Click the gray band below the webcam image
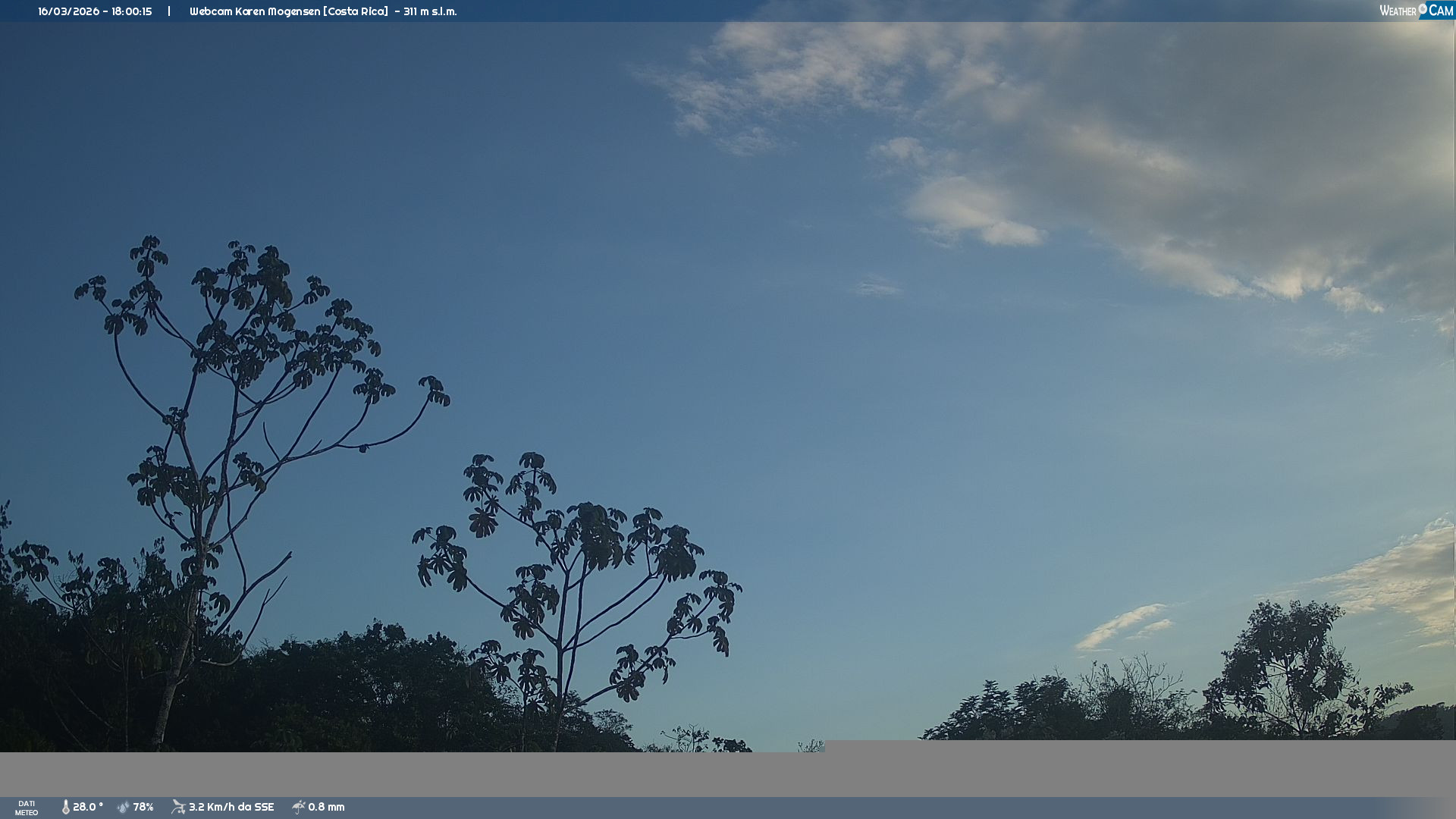Viewport: 1456px width, 819px height. (x=728, y=773)
